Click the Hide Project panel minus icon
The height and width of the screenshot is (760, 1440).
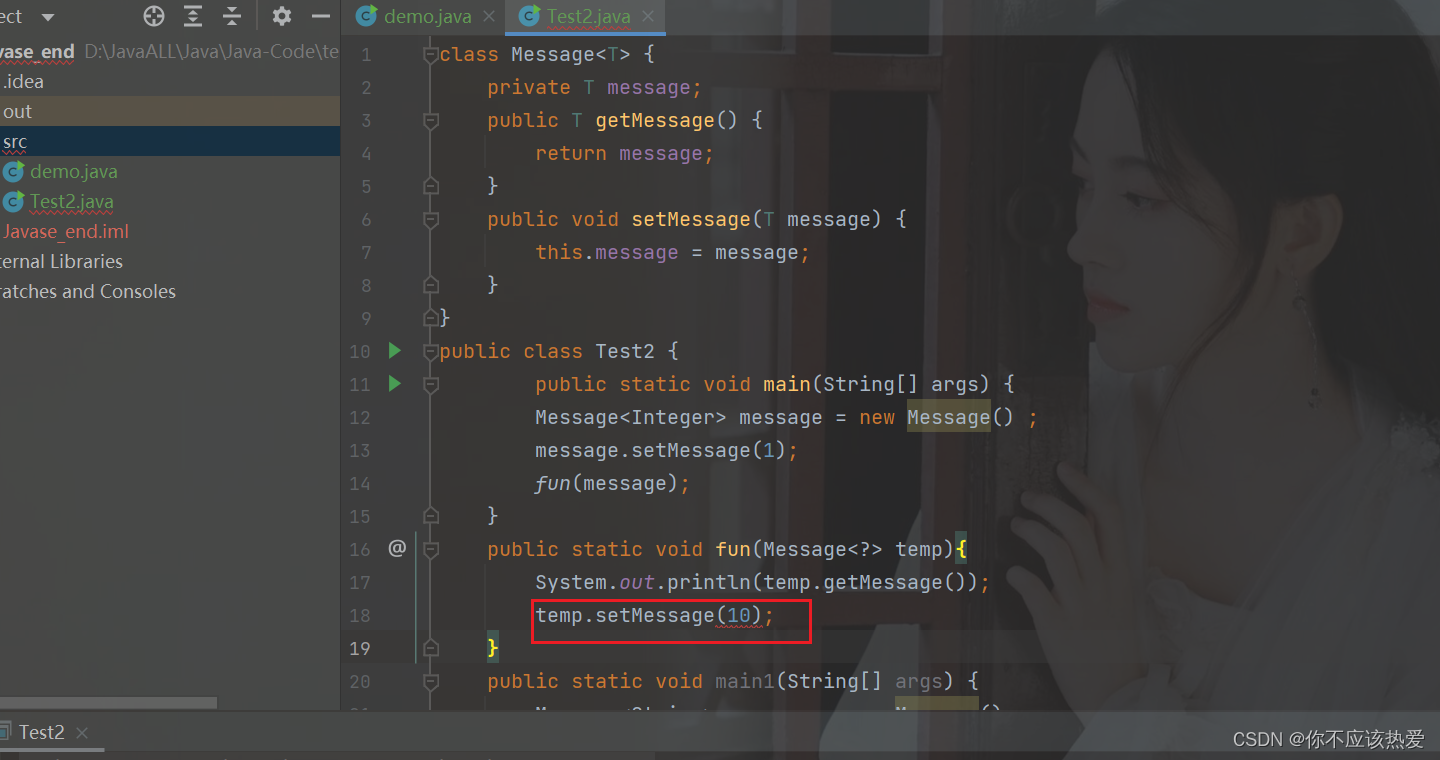(319, 16)
